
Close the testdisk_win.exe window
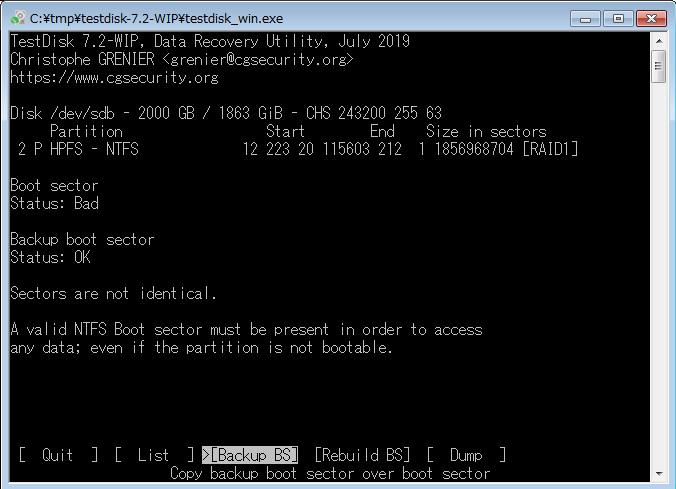[649, 17]
